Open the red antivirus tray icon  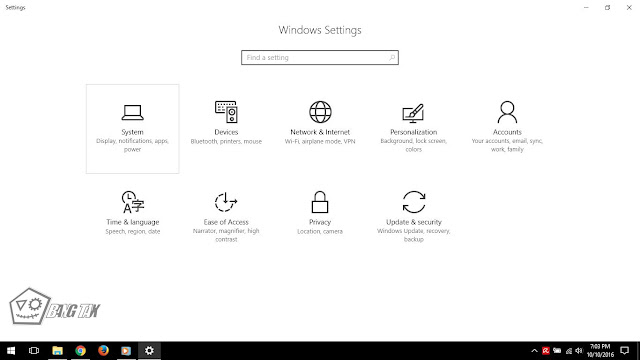coord(545,351)
